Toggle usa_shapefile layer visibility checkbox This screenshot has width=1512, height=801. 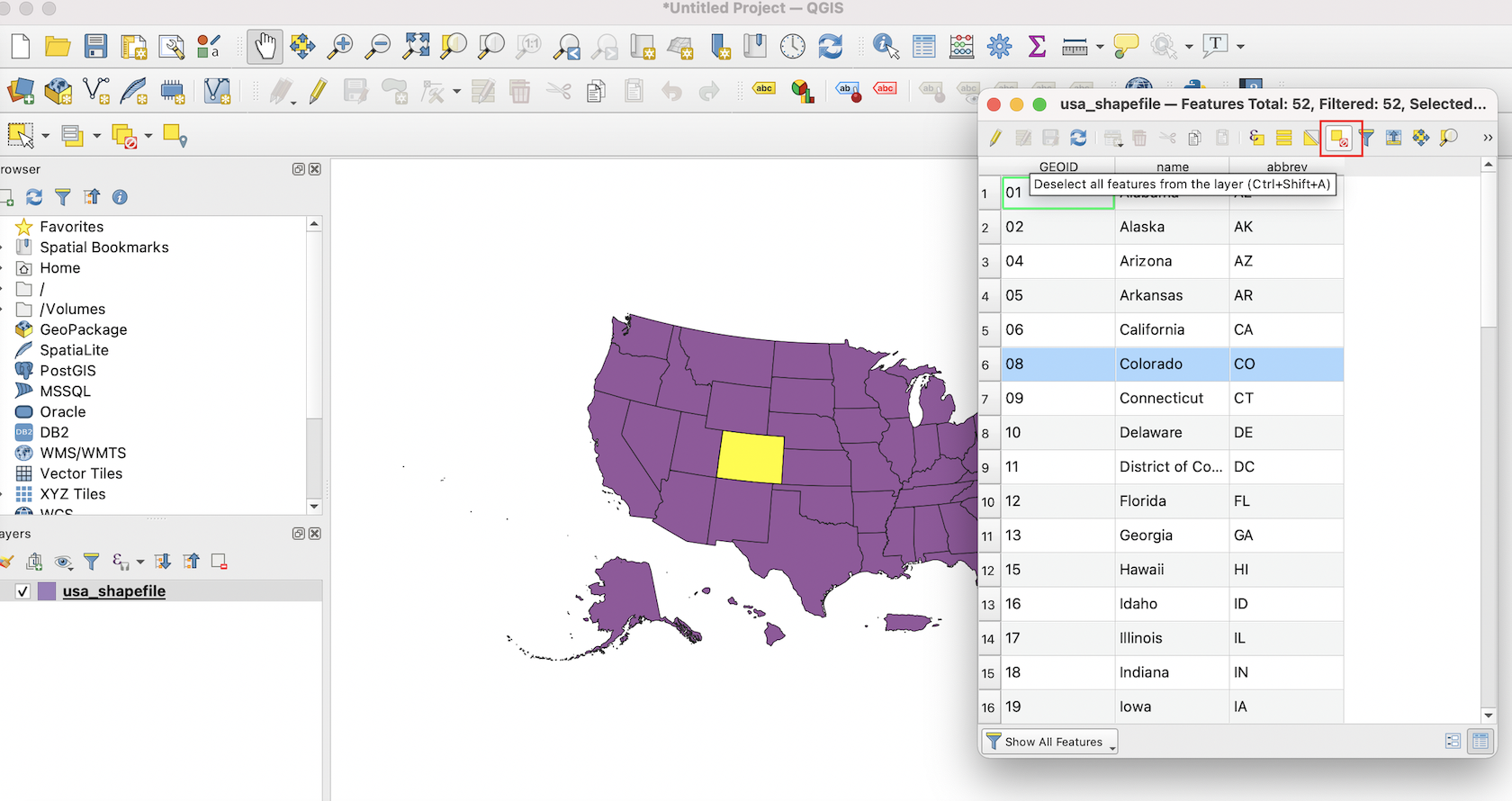pos(22,591)
